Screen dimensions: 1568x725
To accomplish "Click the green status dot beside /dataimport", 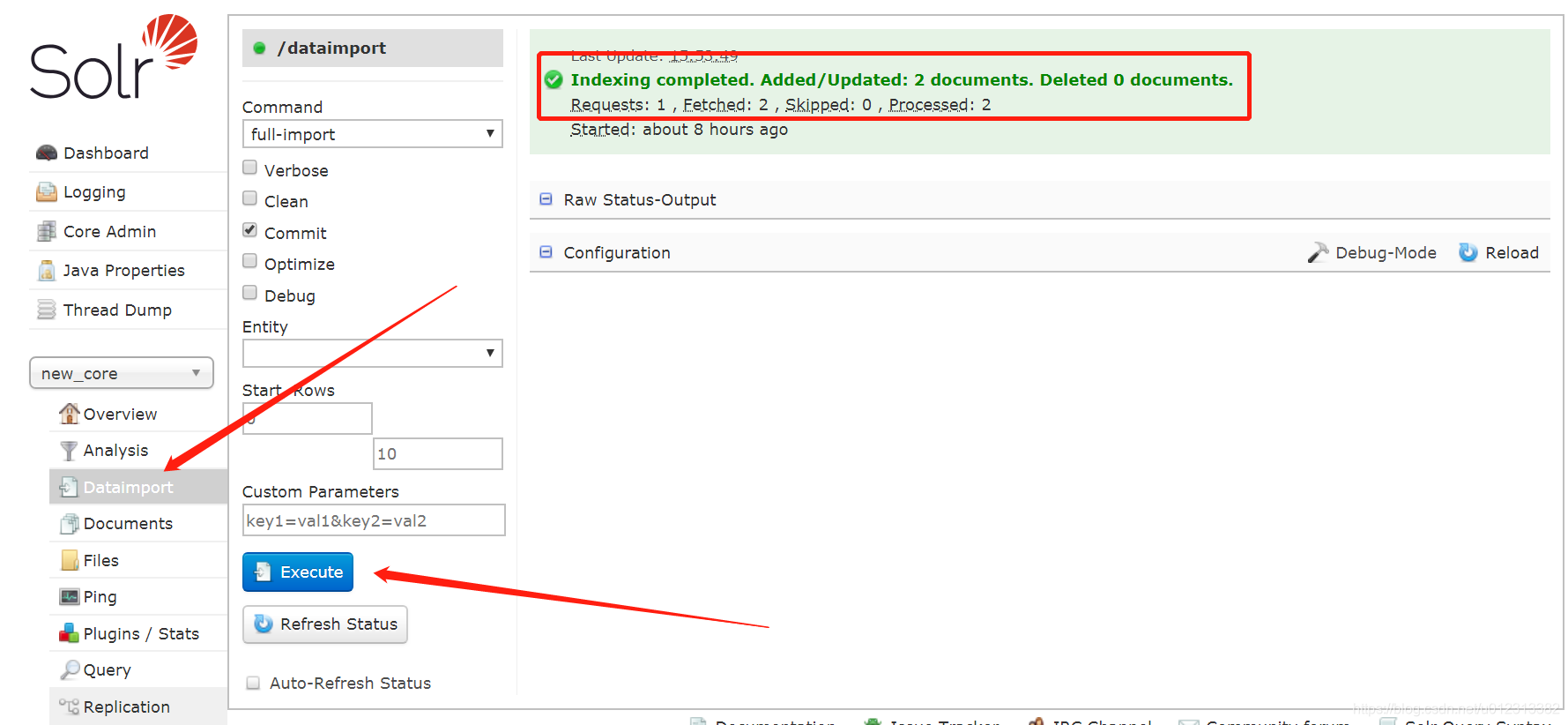I will pos(259,49).
